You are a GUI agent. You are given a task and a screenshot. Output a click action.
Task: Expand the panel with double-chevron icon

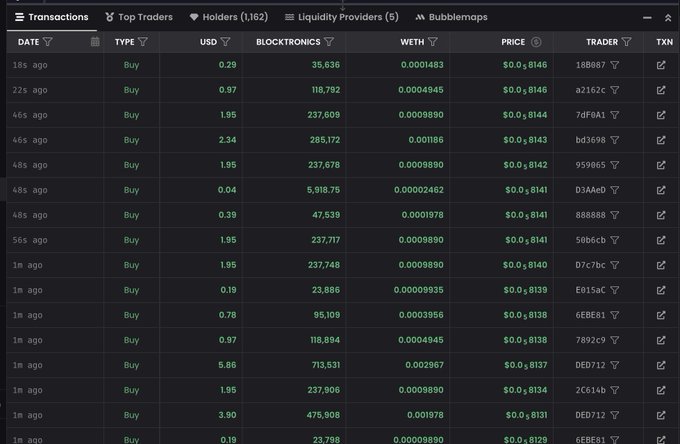(x=668, y=18)
